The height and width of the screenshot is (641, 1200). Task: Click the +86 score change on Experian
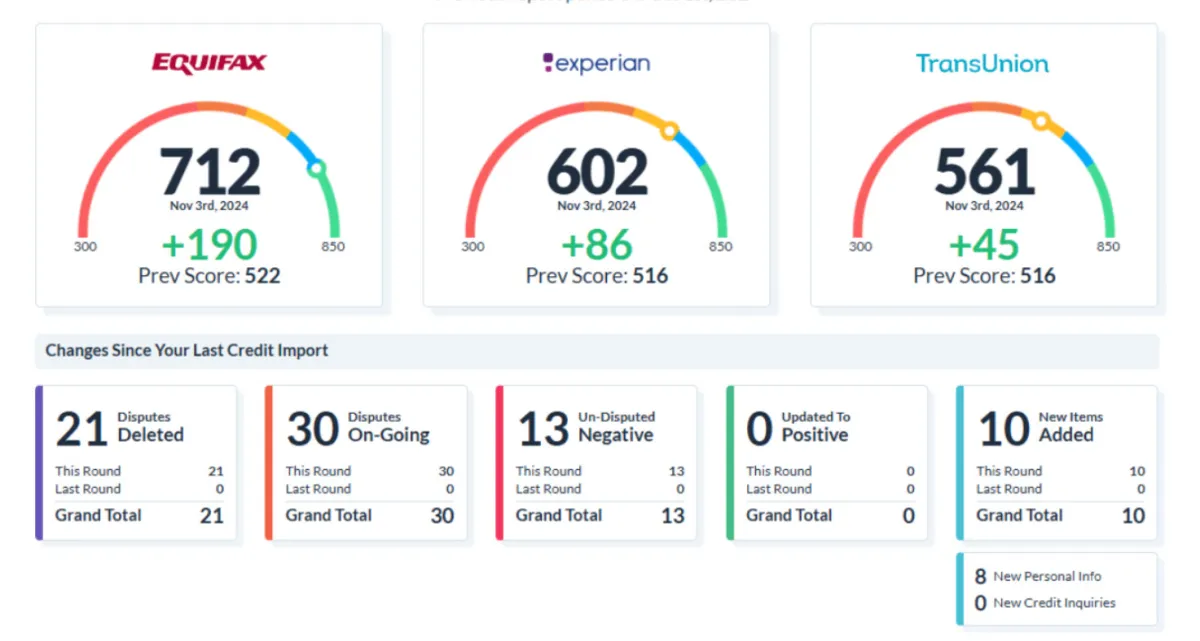597,245
